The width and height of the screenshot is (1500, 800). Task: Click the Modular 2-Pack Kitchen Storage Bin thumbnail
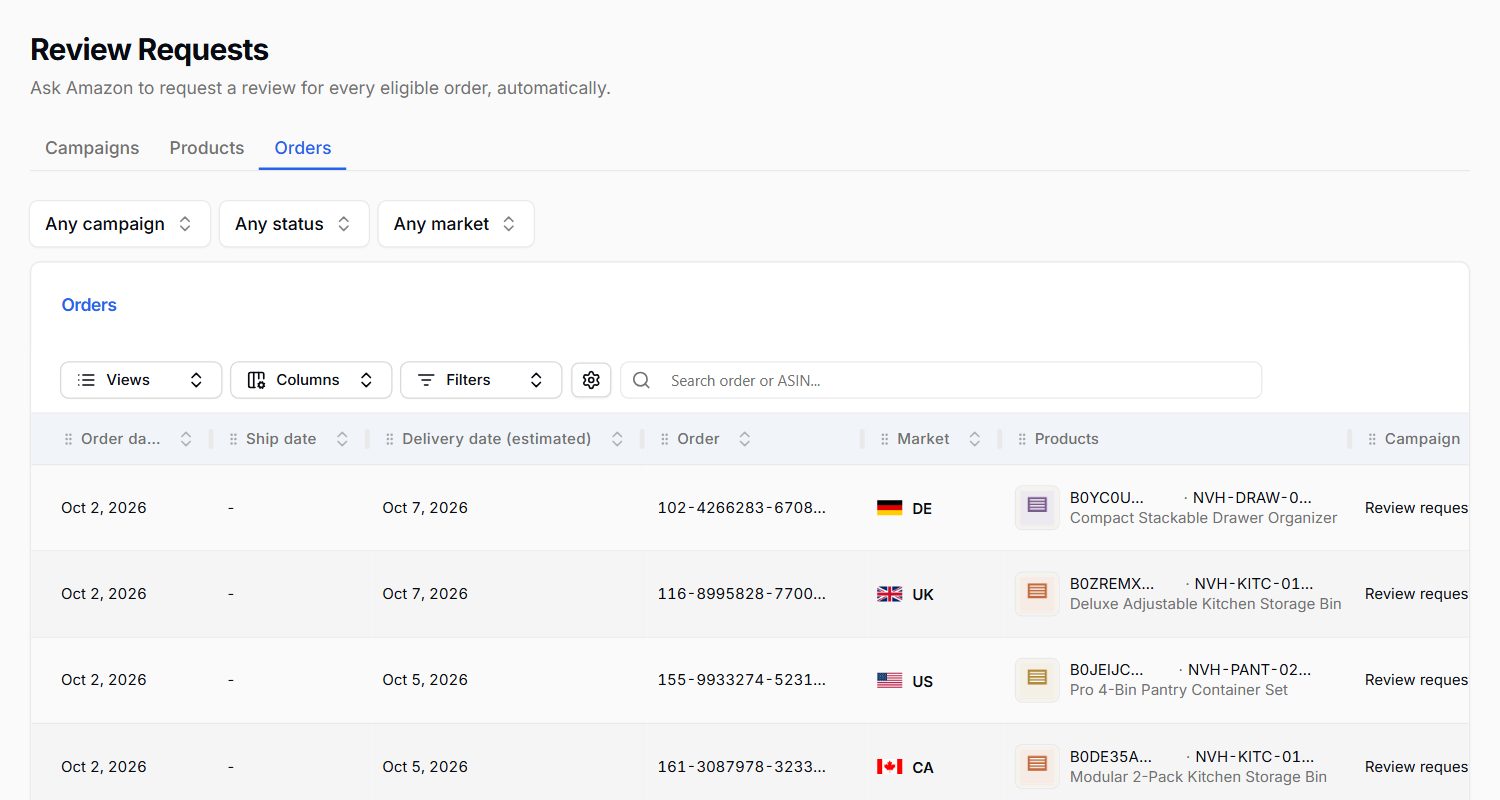click(1037, 766)
